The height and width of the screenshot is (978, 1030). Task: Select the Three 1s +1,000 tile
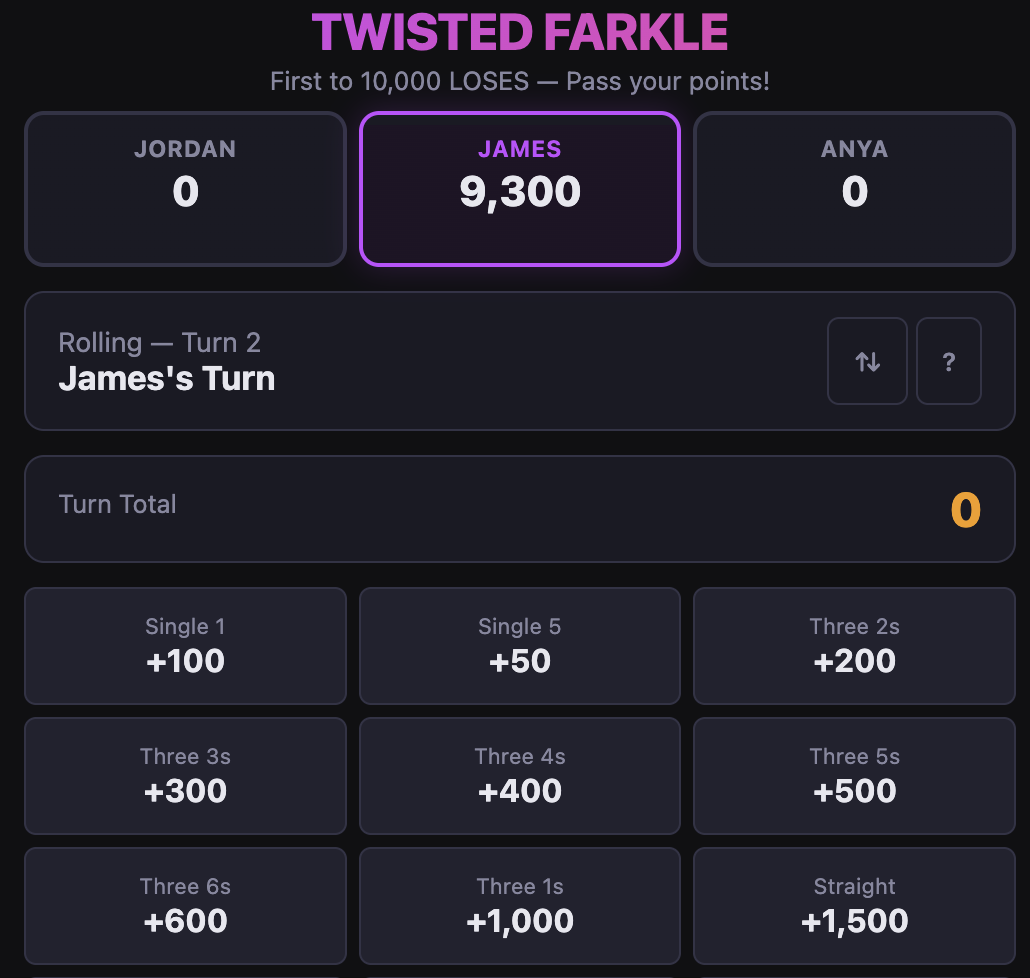coord(520,906)
